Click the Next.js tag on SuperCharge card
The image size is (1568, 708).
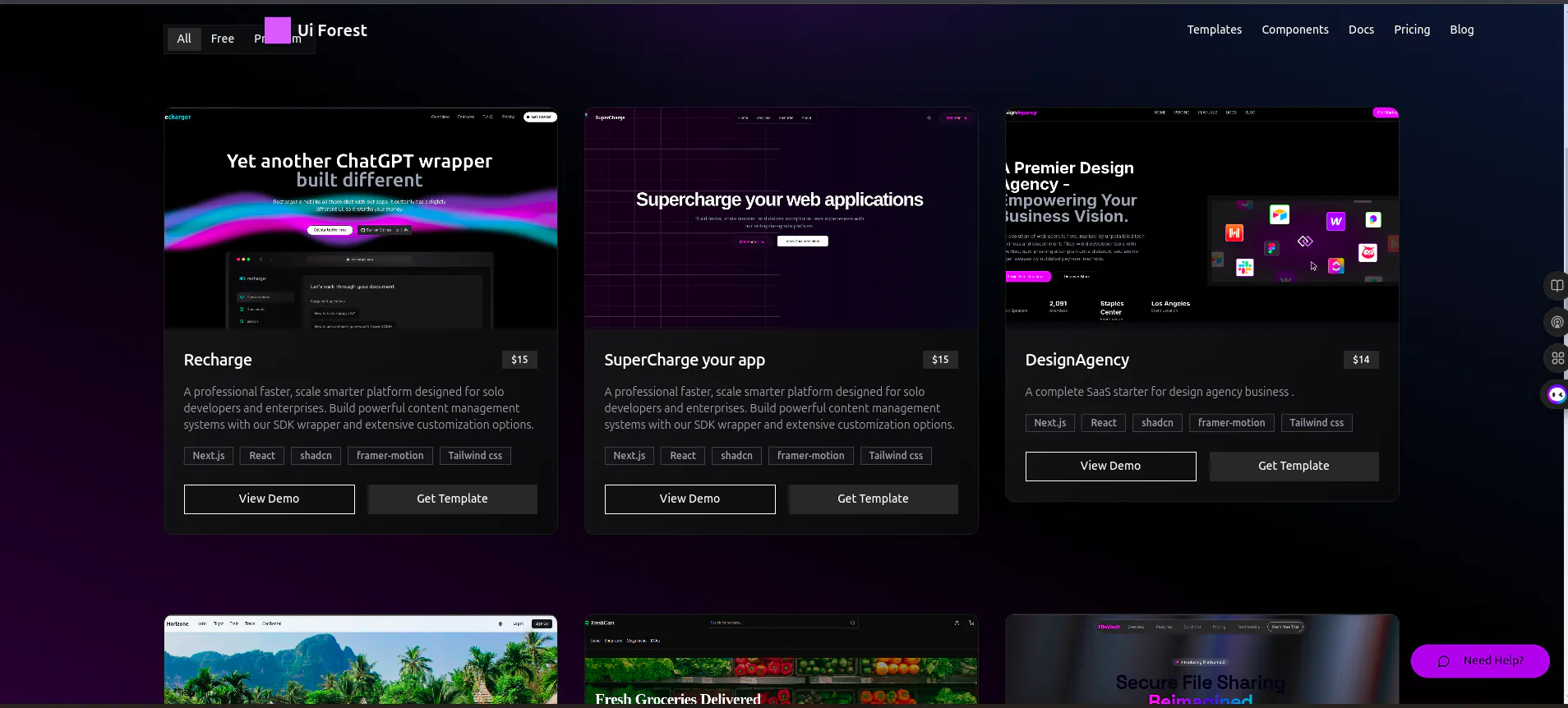click(630, 456)
